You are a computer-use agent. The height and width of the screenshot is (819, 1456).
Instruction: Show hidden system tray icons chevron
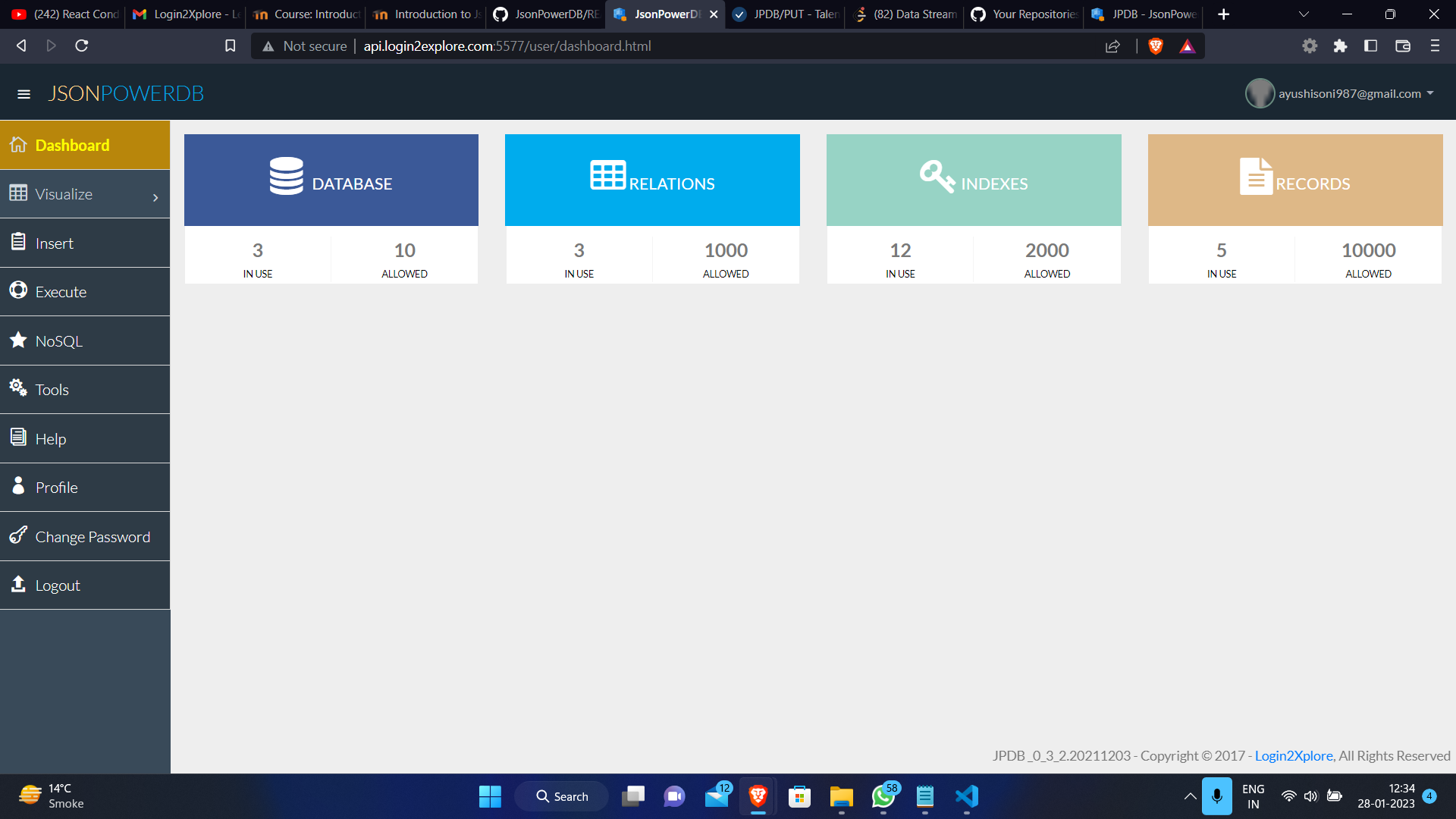1190,796
